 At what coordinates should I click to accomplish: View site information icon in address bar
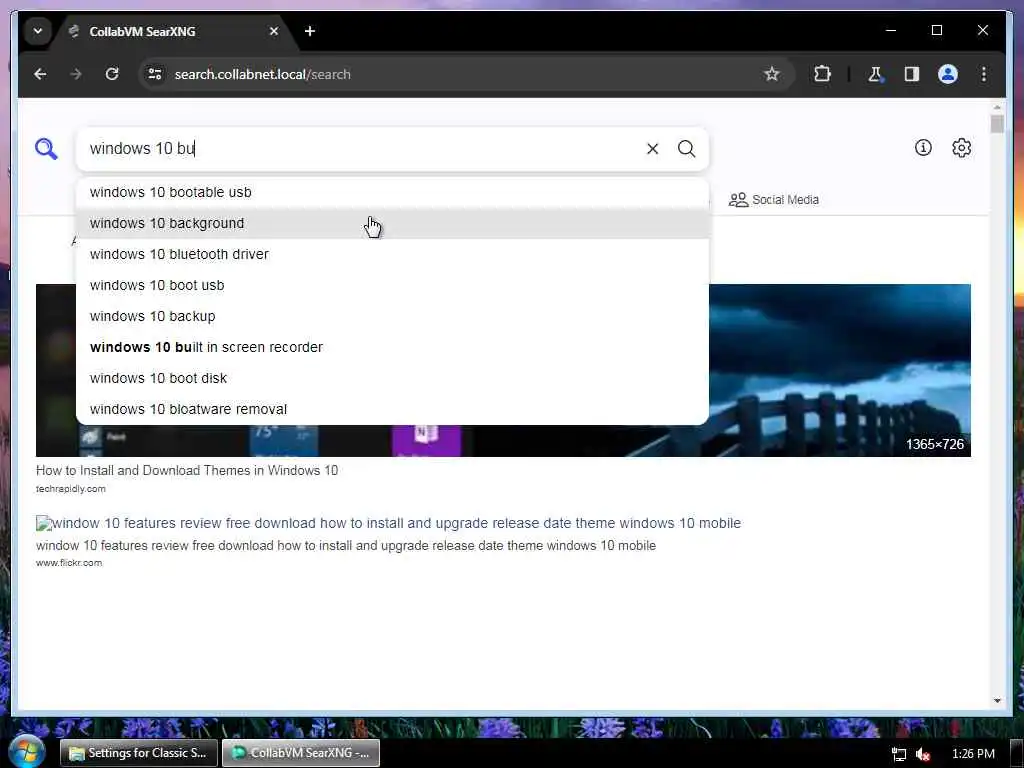tap(155, 74)
